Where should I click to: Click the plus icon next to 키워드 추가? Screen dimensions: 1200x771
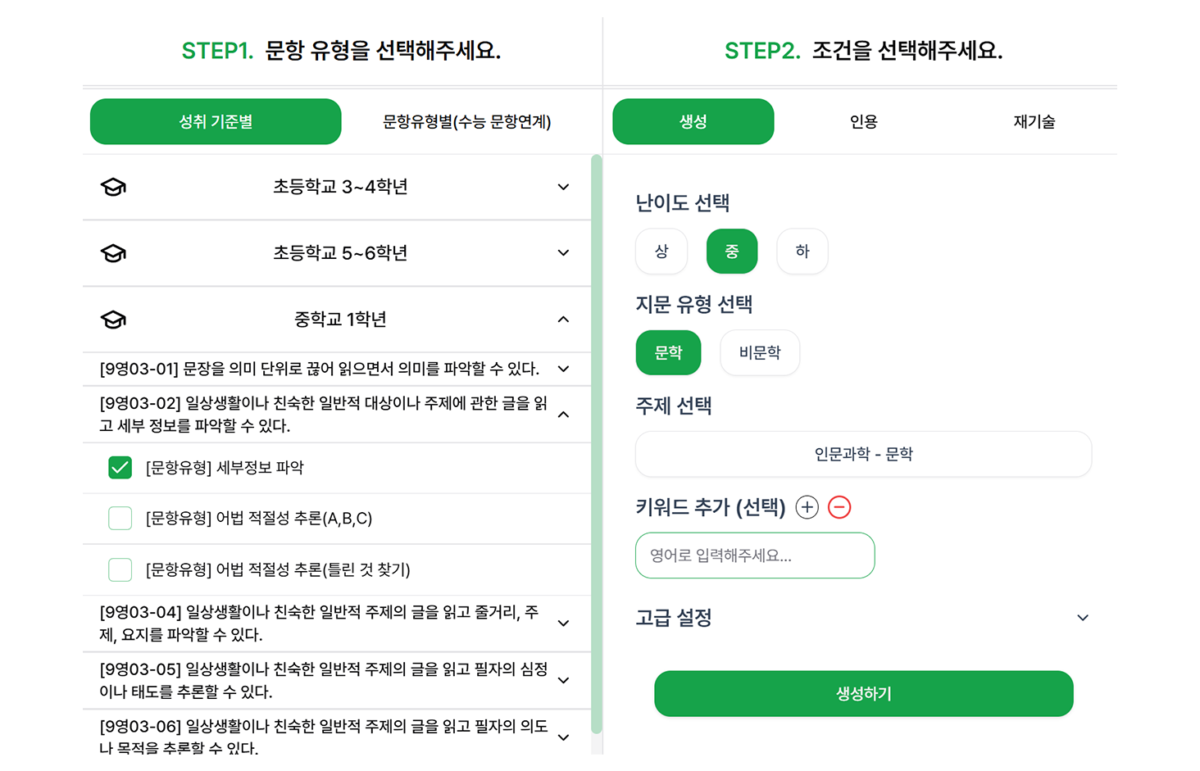806,507
